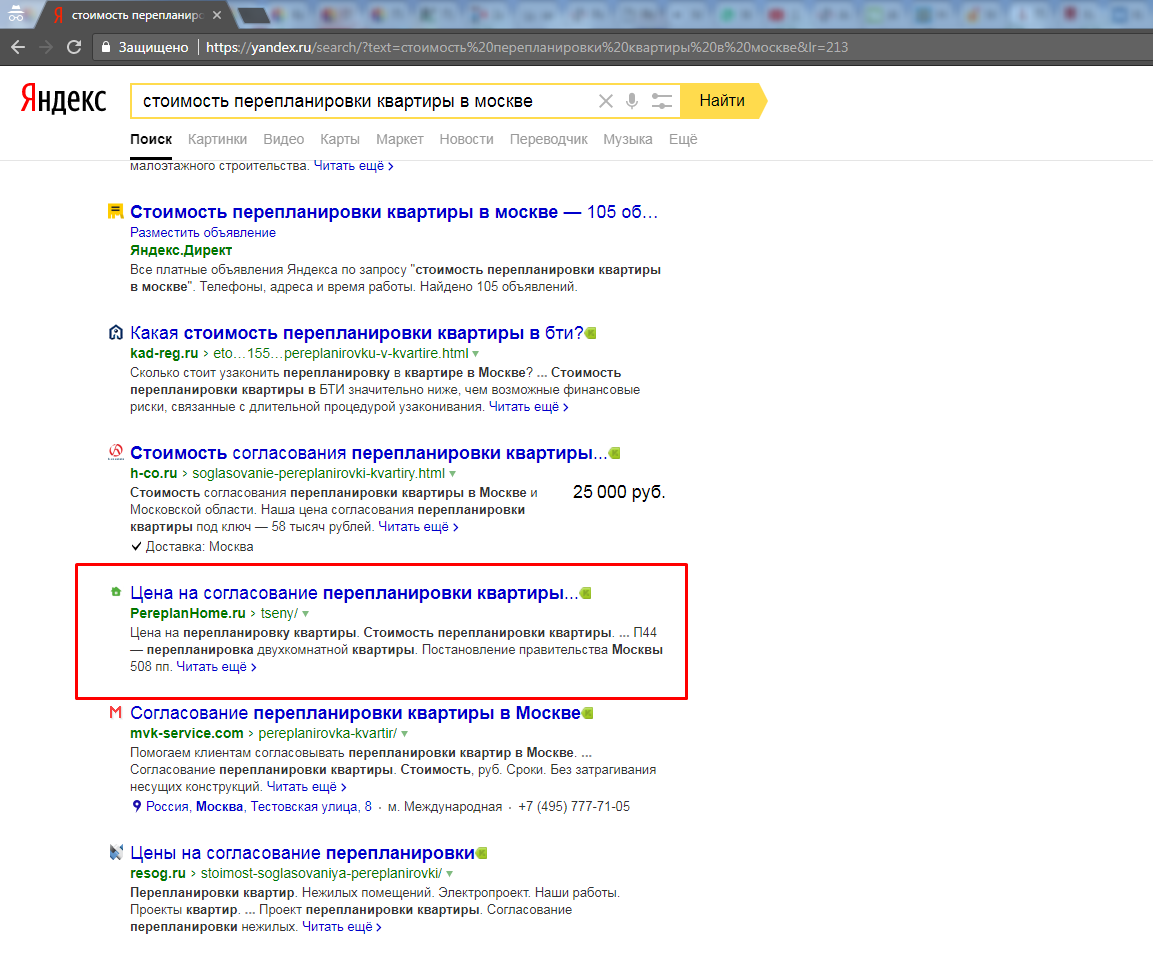This screenshot has height=956, width=1153.
Task: Open mvk-service.com domain link
Action: (187, 732)
